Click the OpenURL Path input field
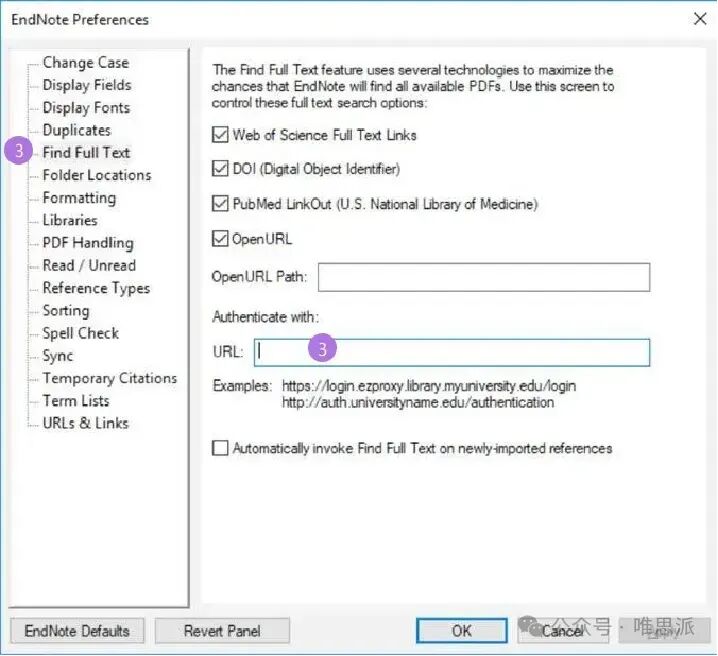718x656 pixels. [x=484, y=277]
